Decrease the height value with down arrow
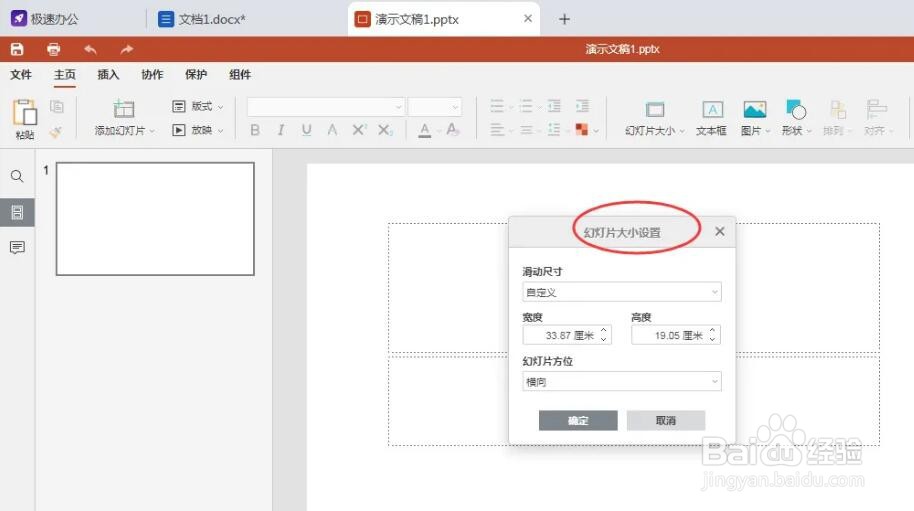914x511 pixels. pyautogui.click(x=712, y=339)
